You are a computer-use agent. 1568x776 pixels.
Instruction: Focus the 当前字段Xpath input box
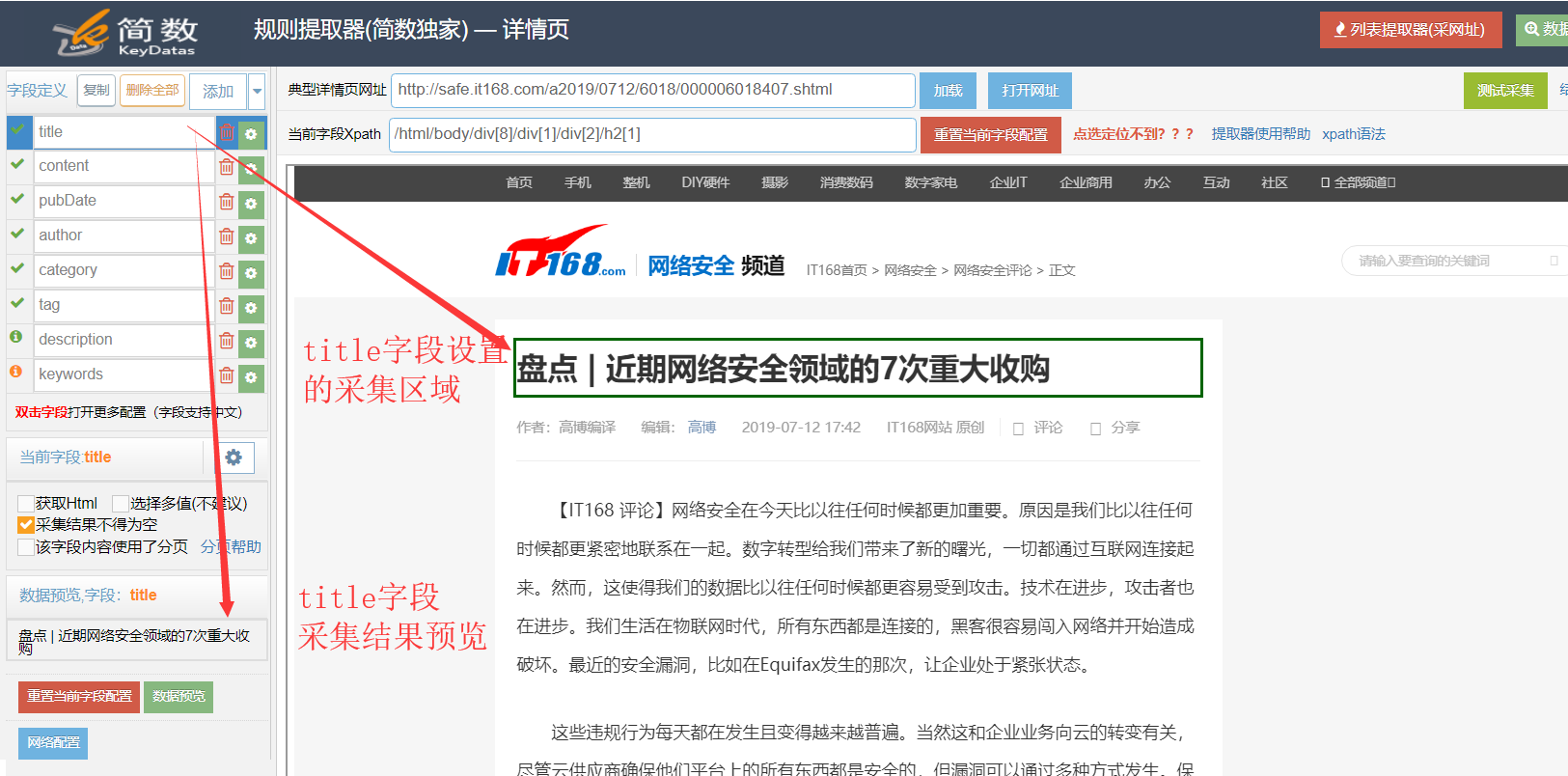click(653, 135)
